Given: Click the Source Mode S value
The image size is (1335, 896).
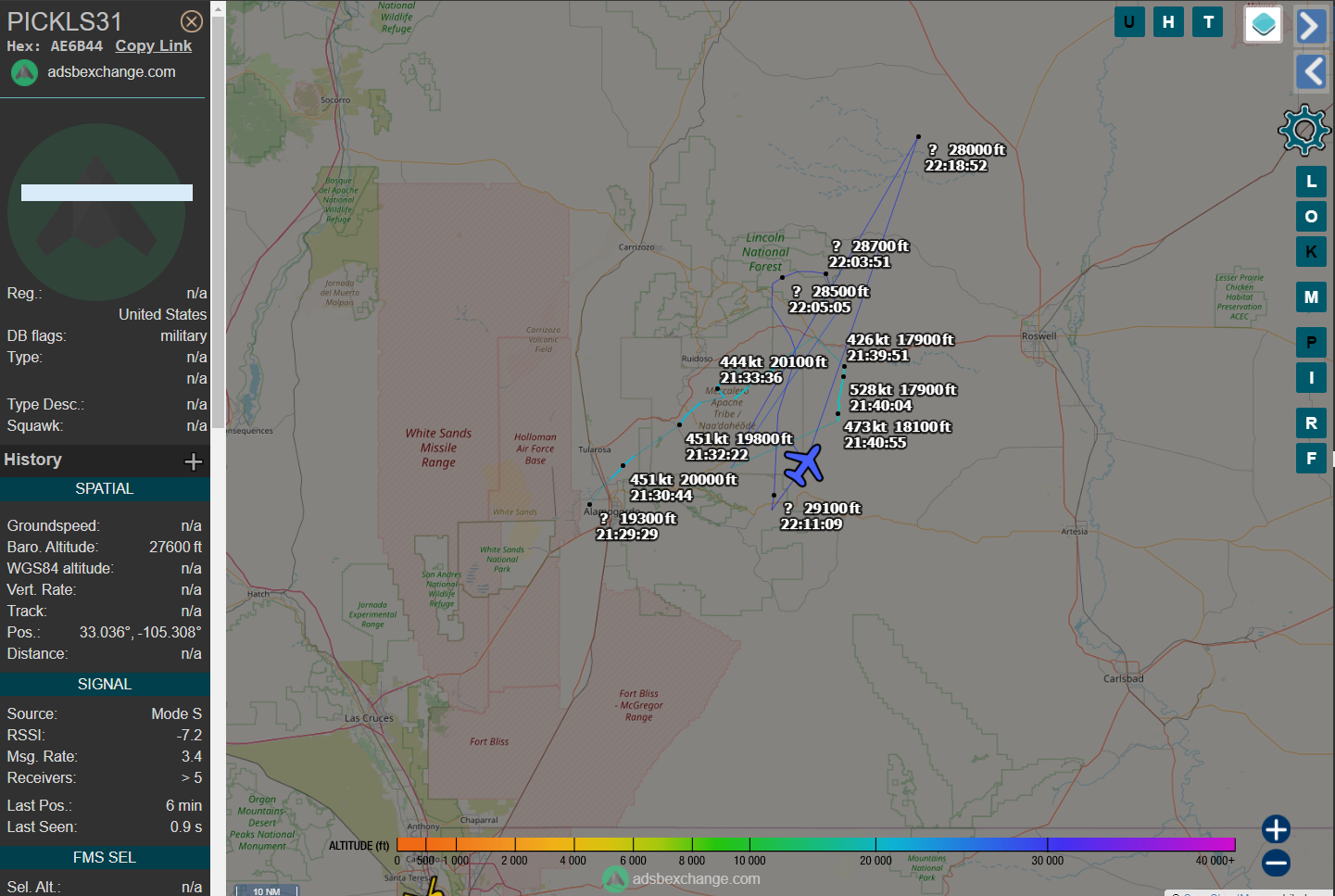Looking at the screenshot, I should click(176, 714).
